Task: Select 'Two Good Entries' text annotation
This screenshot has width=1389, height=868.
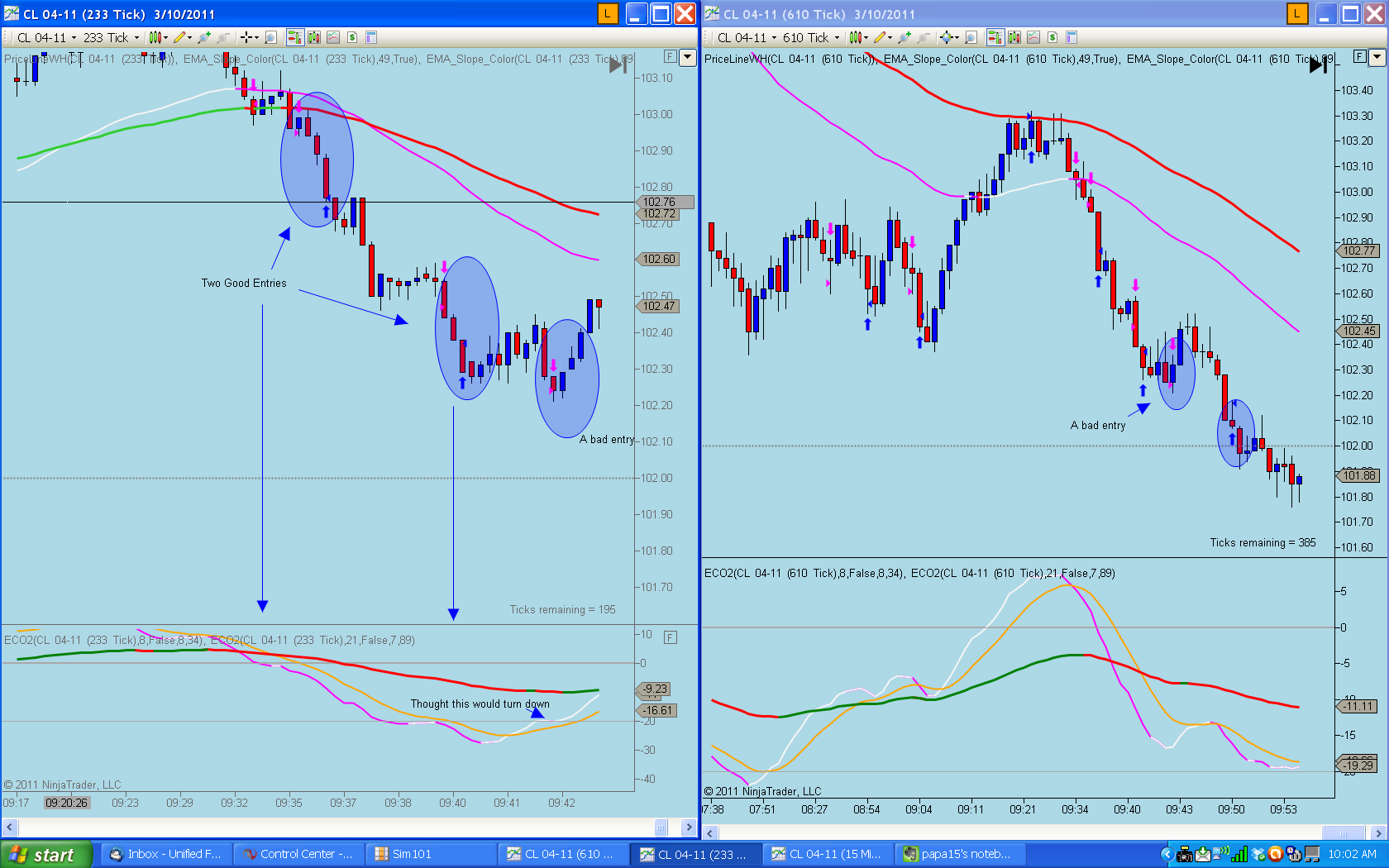Action: (244, 283)
